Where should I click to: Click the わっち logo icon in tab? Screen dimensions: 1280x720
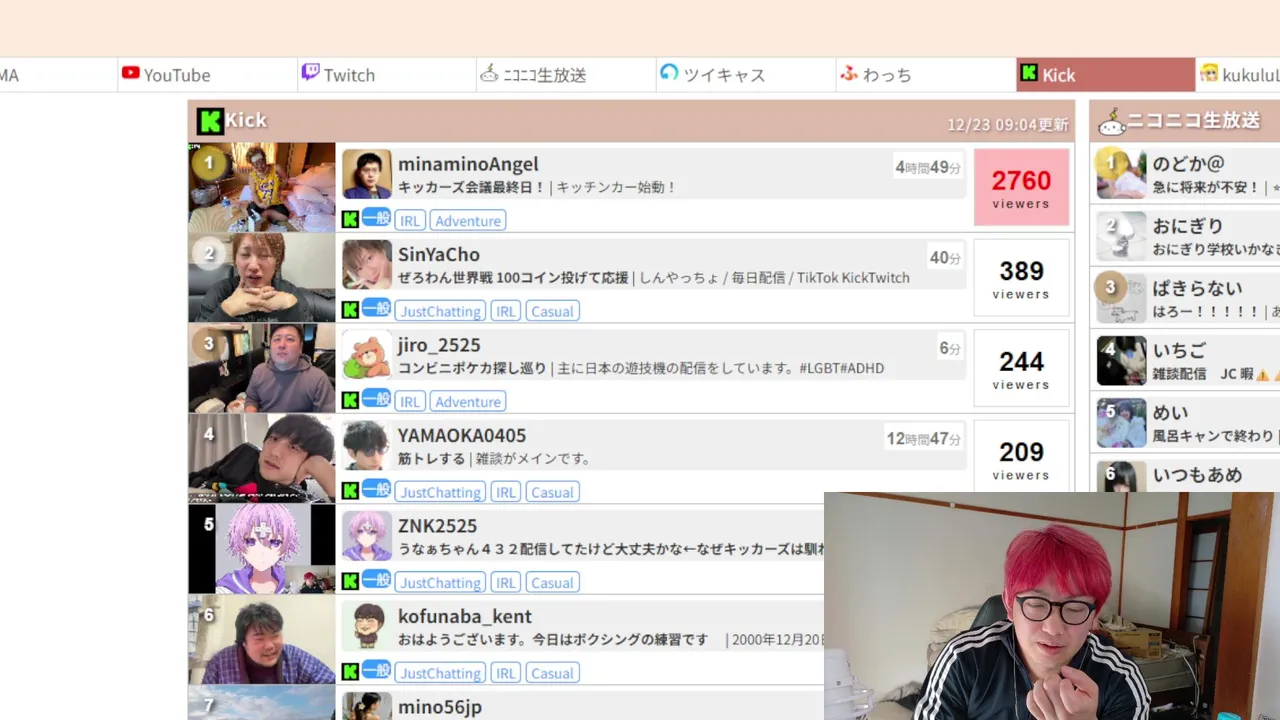849,73
